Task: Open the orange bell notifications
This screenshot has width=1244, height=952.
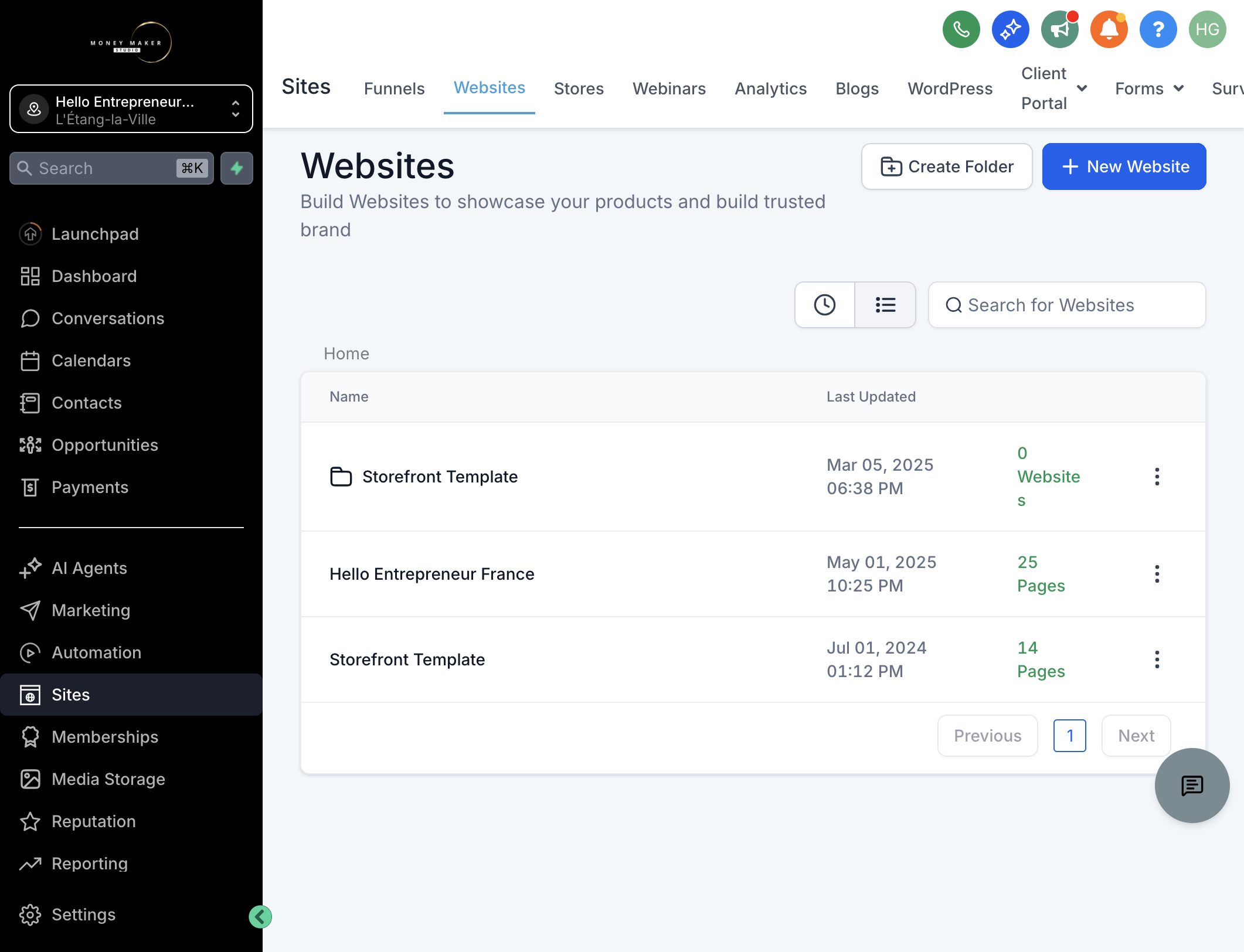Action: click(1109, 29)
